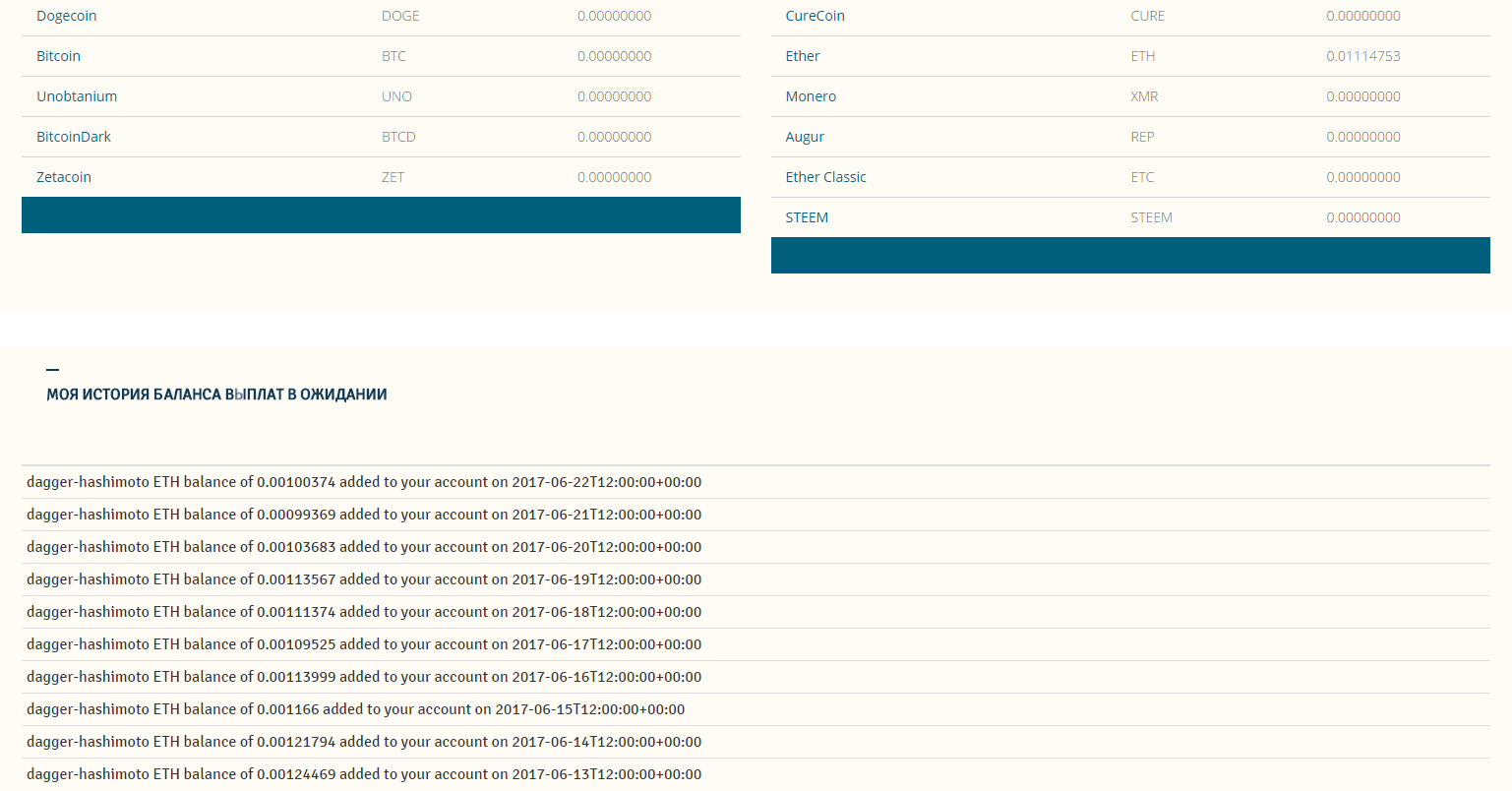1512x791 pixels.
Task: Click the gray STEEM ticker symbol
Action: tap(1151, 217)
